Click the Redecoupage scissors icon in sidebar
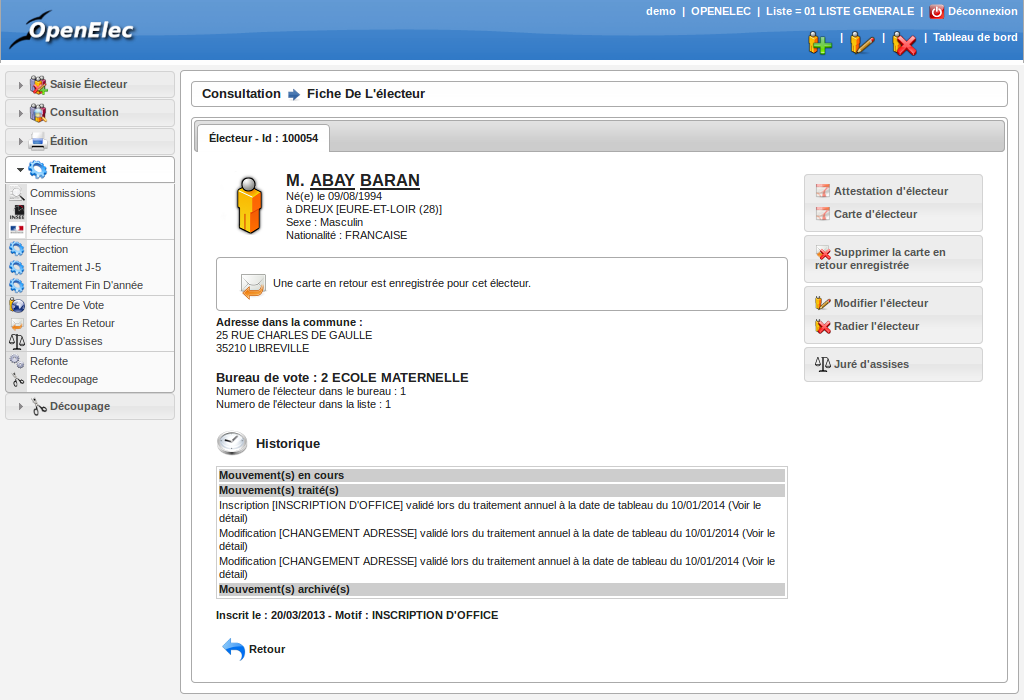Viewport: 1024px width, 700px height. [x=17, y=379]
